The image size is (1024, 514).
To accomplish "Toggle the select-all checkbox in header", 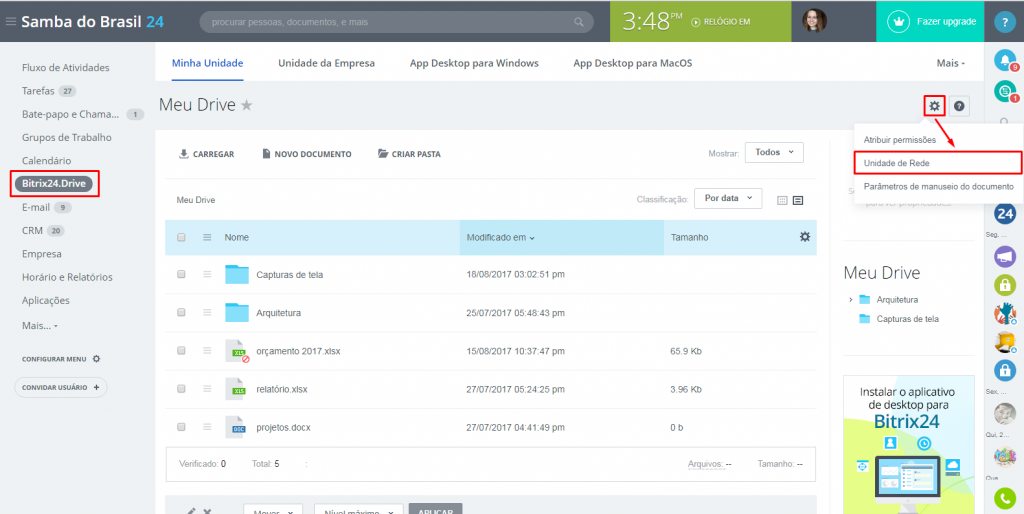I will tap(182, 237).
